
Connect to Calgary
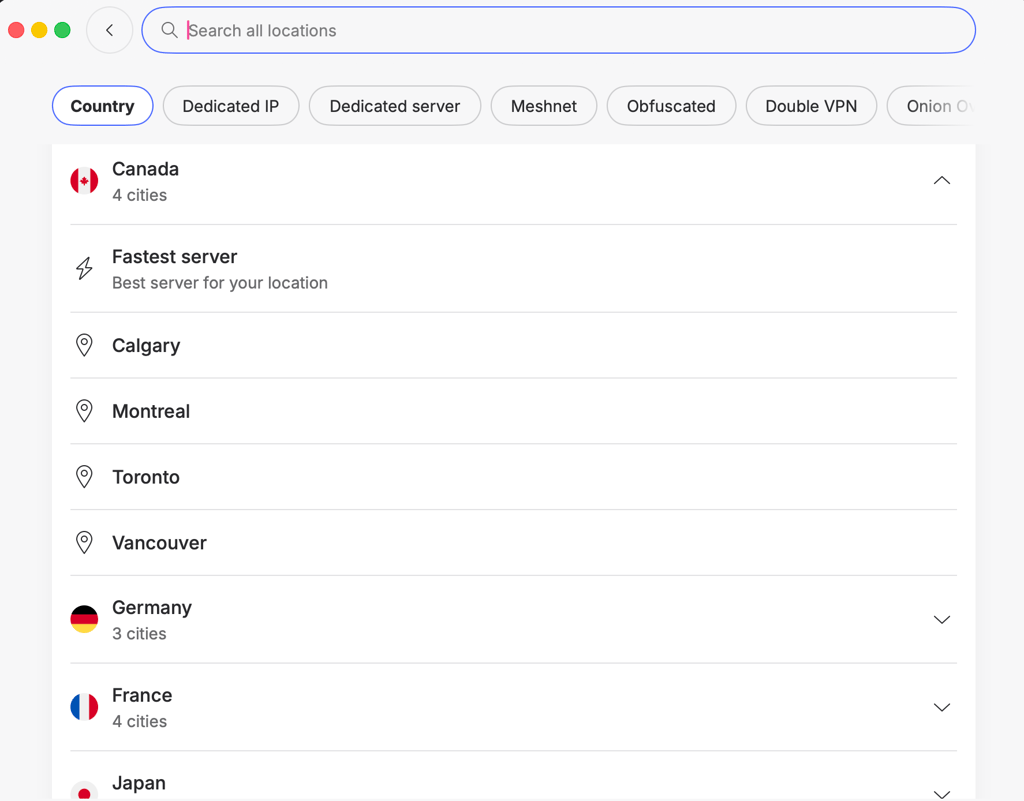(513, 345)
